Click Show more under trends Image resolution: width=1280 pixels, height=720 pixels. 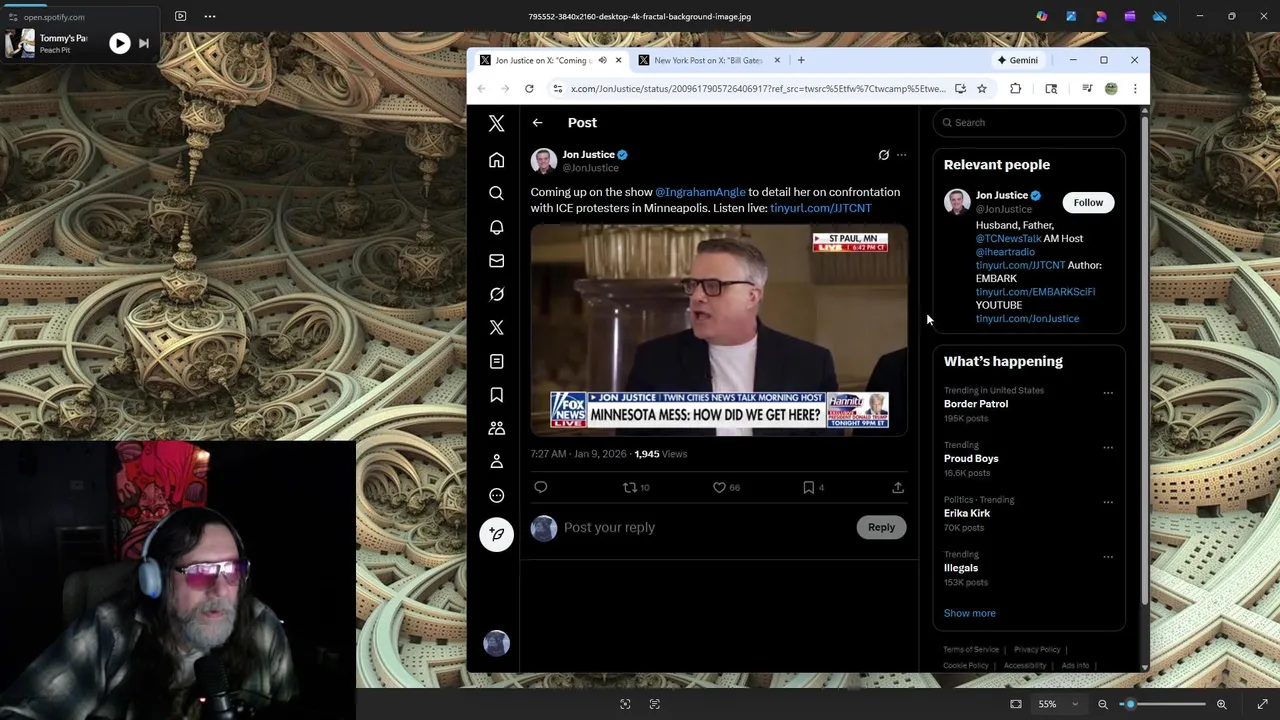click(969, 613)
